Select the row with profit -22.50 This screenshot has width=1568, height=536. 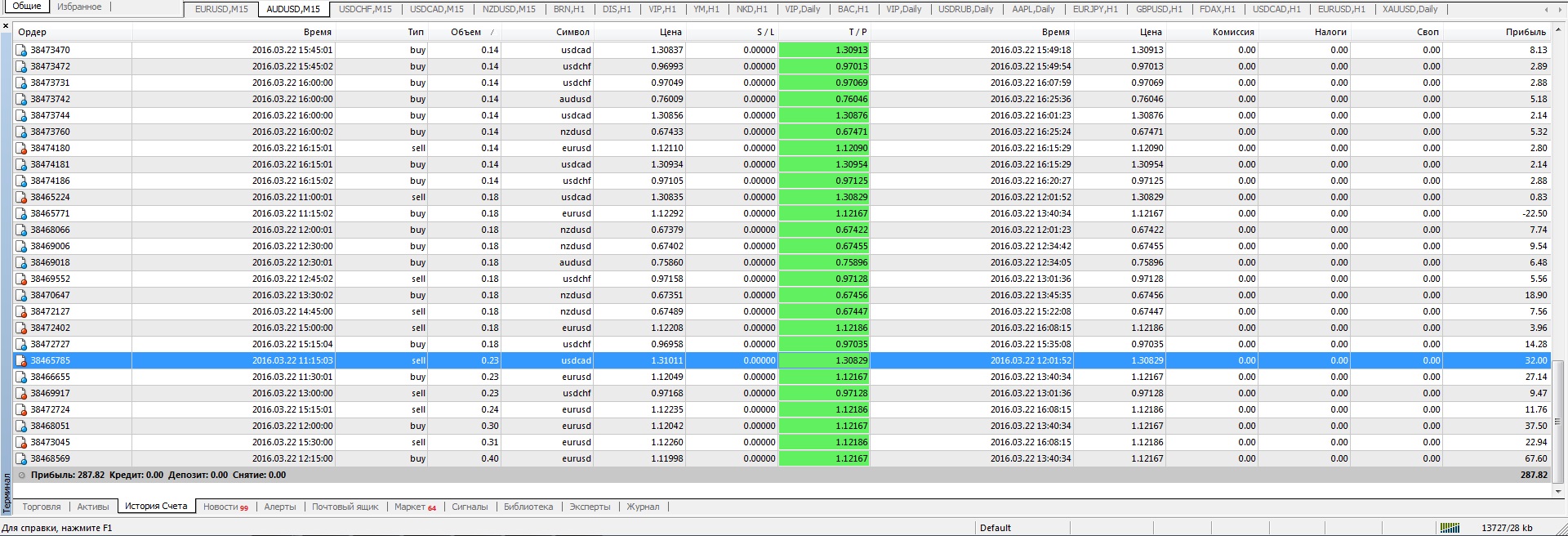coord(782,213)
